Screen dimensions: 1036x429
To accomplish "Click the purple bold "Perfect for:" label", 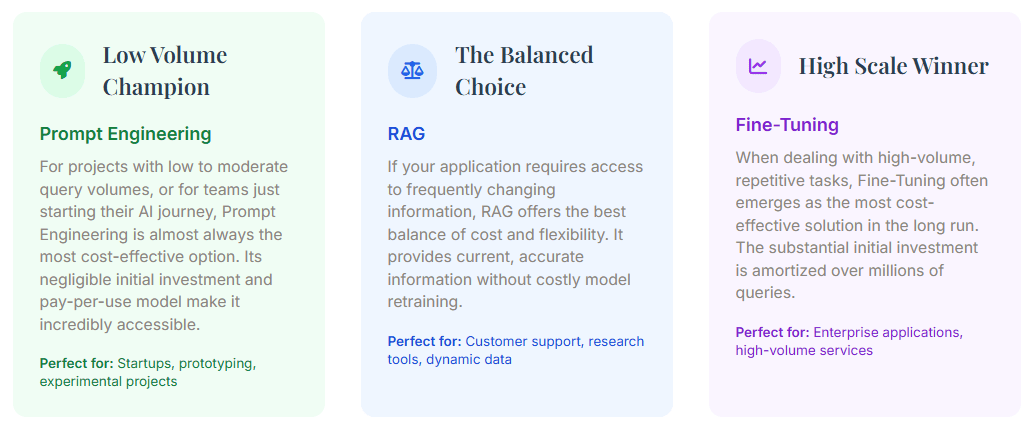I will pos(772,332).
